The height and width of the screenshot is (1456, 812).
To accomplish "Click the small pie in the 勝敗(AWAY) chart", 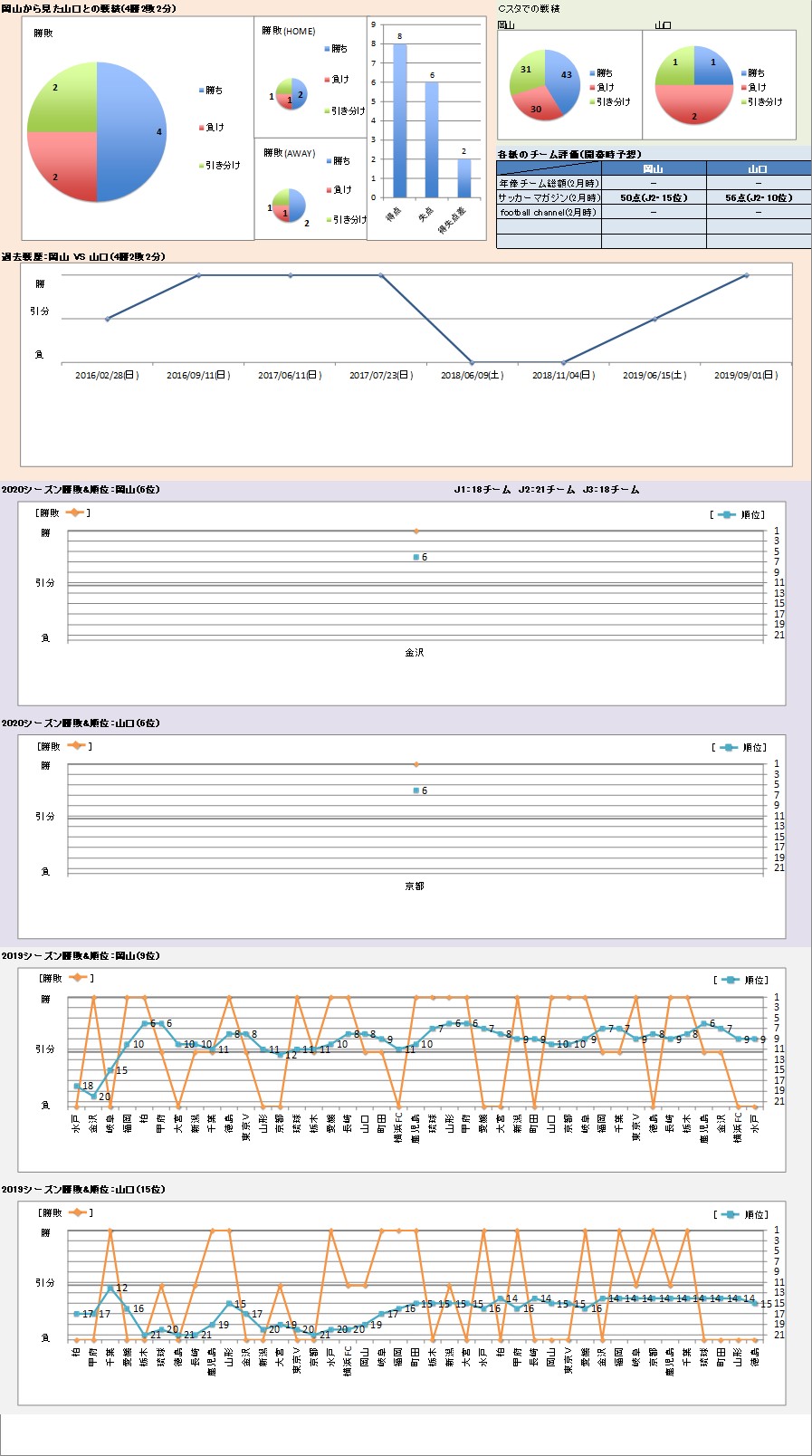I will [289, 206].
